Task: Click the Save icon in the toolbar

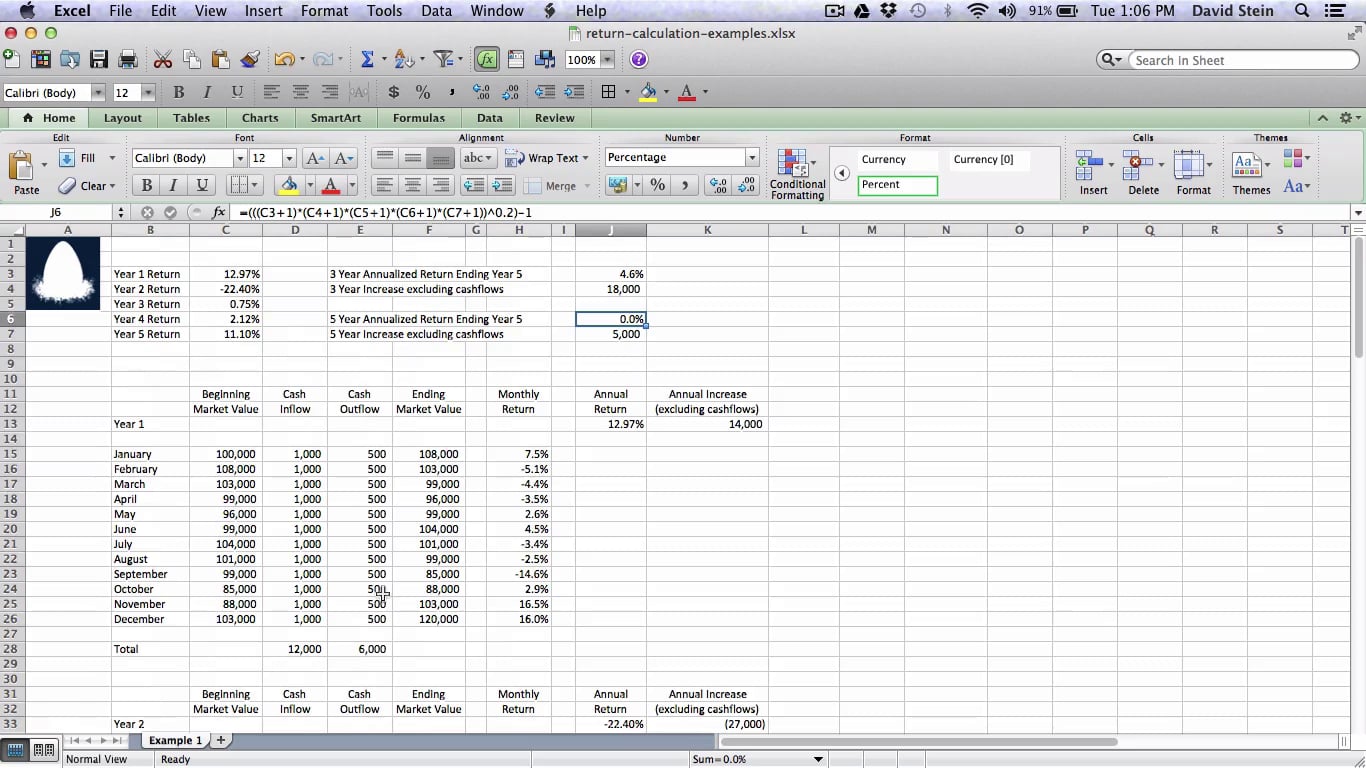Action: tap(98, 60)
